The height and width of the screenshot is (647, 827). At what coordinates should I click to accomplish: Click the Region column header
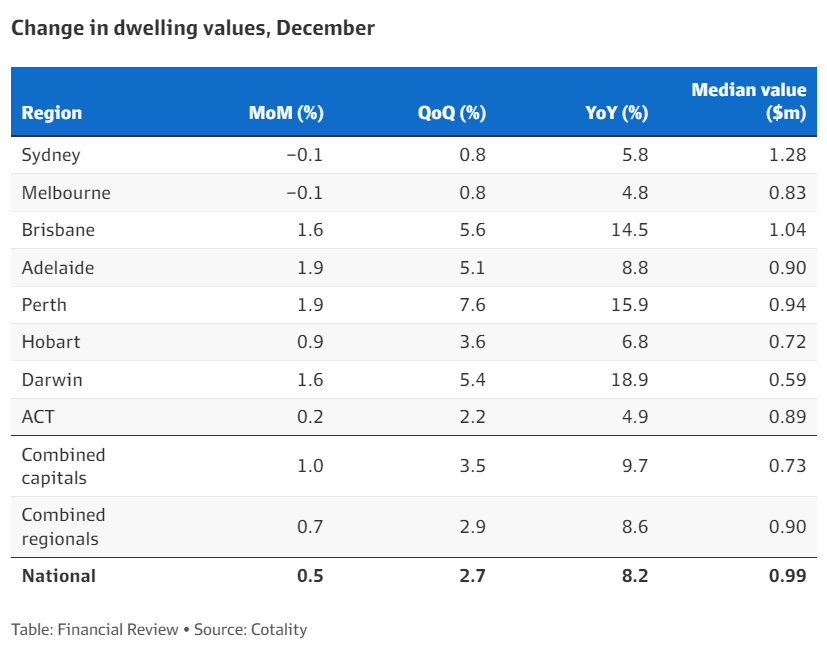click(x=52, y=113)
